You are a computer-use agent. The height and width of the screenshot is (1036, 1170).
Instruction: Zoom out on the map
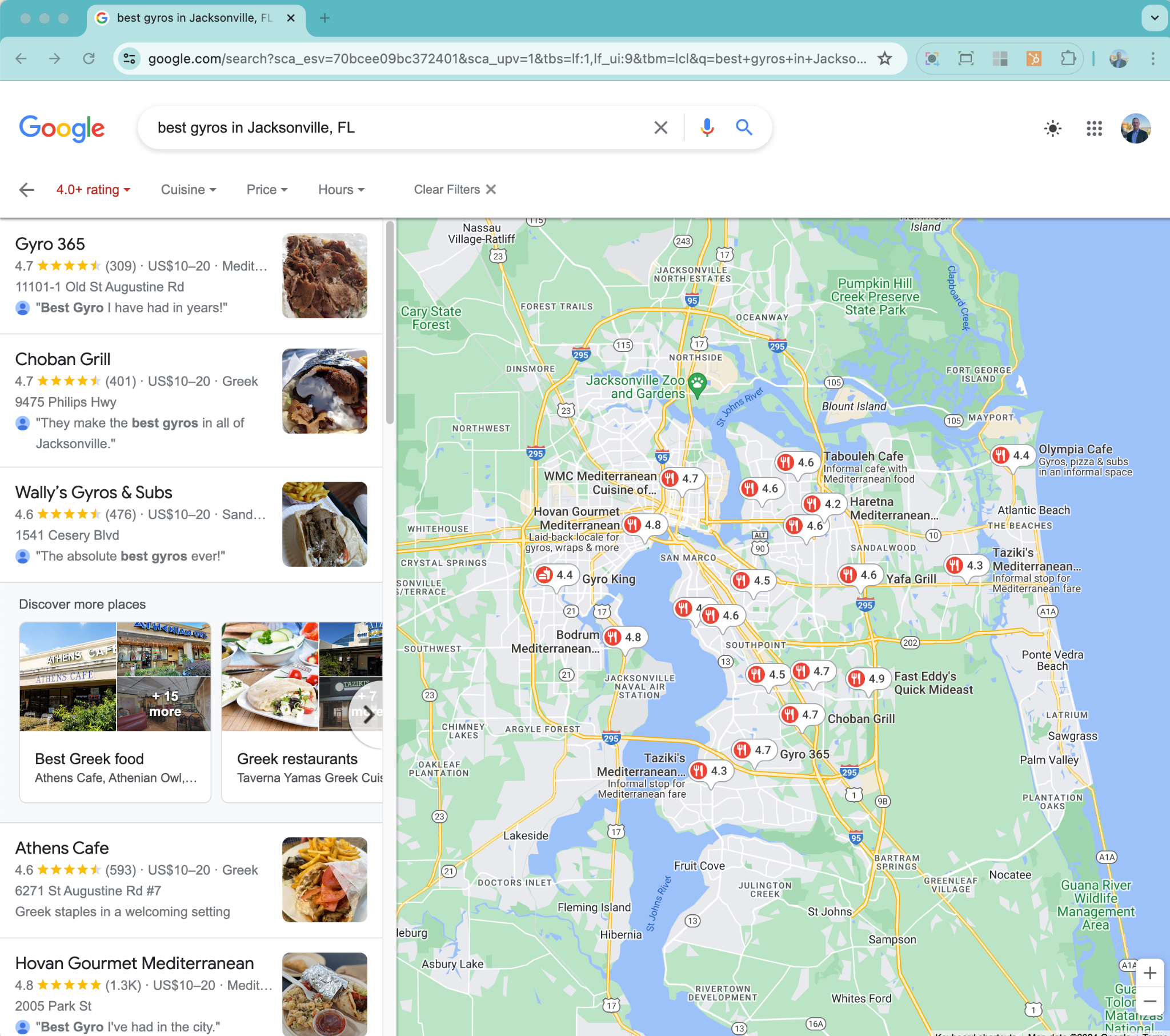(x=1149, y=1001)
